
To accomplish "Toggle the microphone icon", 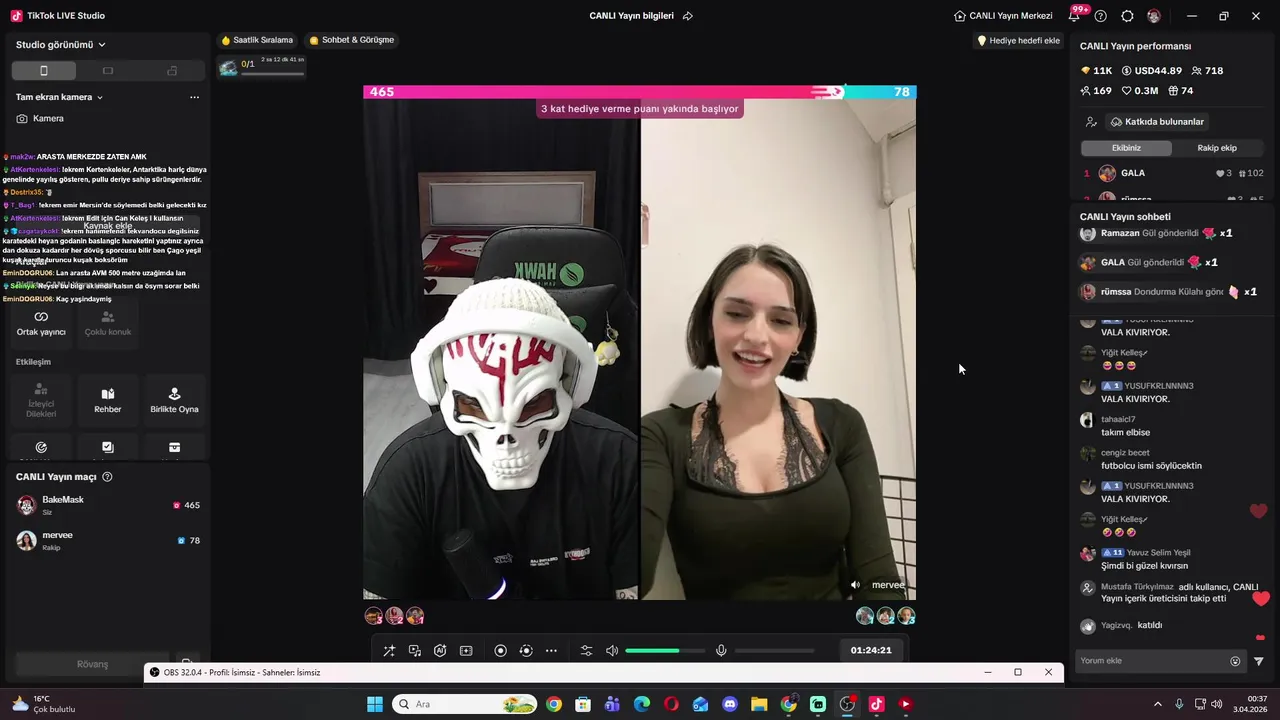I will click(721, 651).
